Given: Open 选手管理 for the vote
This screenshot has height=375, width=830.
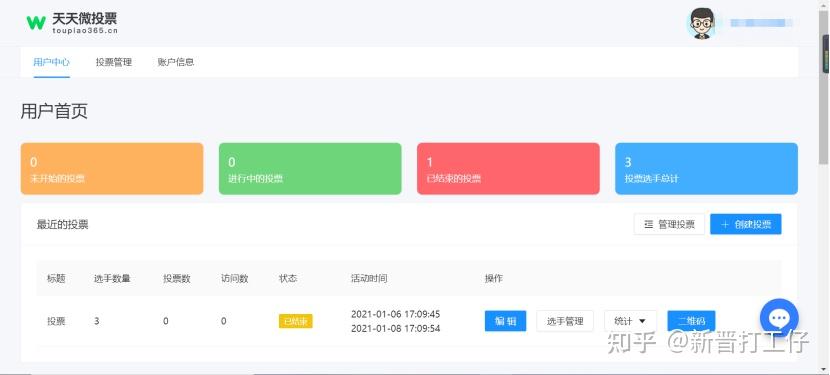Looking at the screenshot, I should click(x=565, y=321).
